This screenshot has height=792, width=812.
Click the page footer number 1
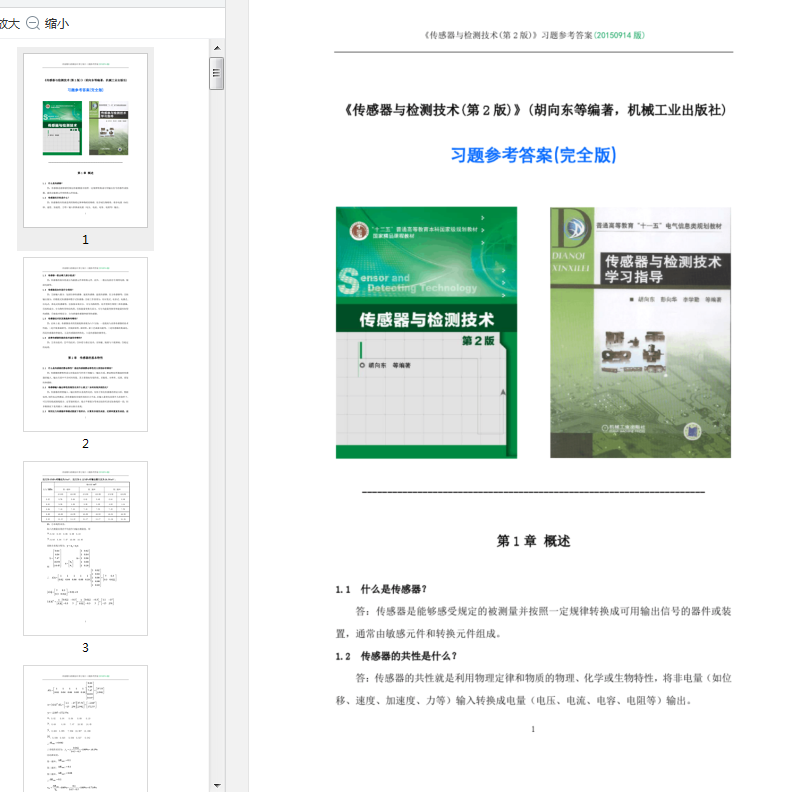pyautogui.click(x=533, y=729)
